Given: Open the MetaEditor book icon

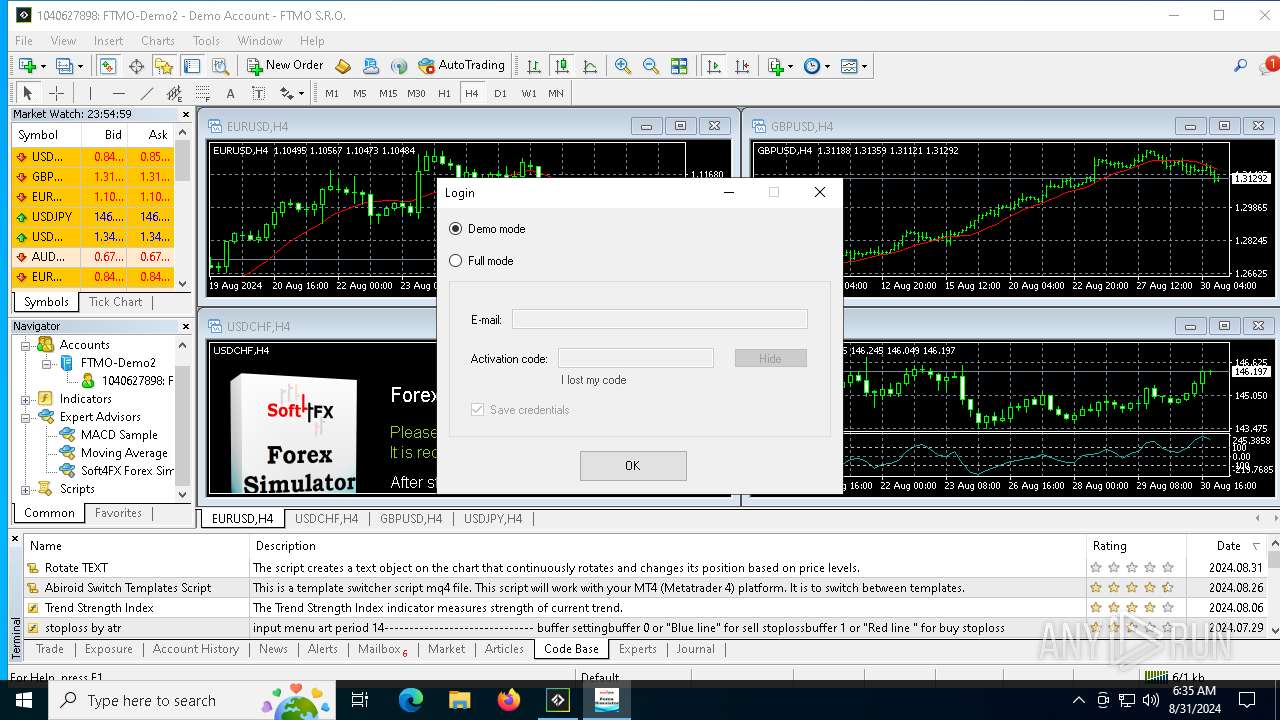Looking at the screenshot, I should point(343,66).
